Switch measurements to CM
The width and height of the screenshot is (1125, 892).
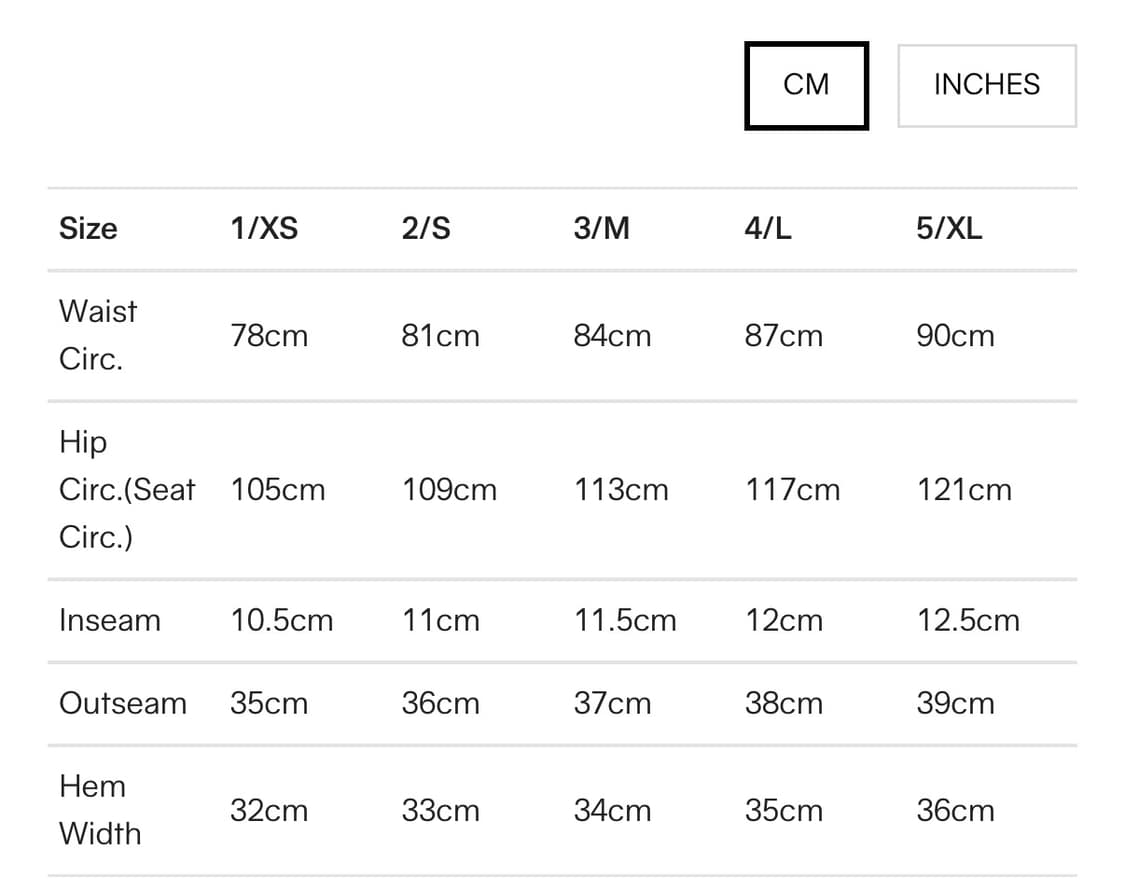(806, 85)
